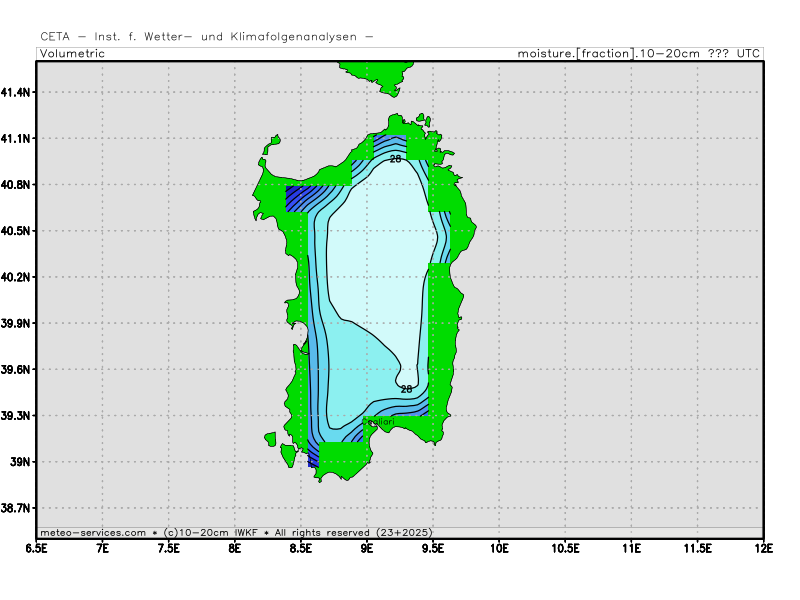This screenshot has height=600, width=800.
Task: Click the Cagliari city label
Action: [377, 422]
